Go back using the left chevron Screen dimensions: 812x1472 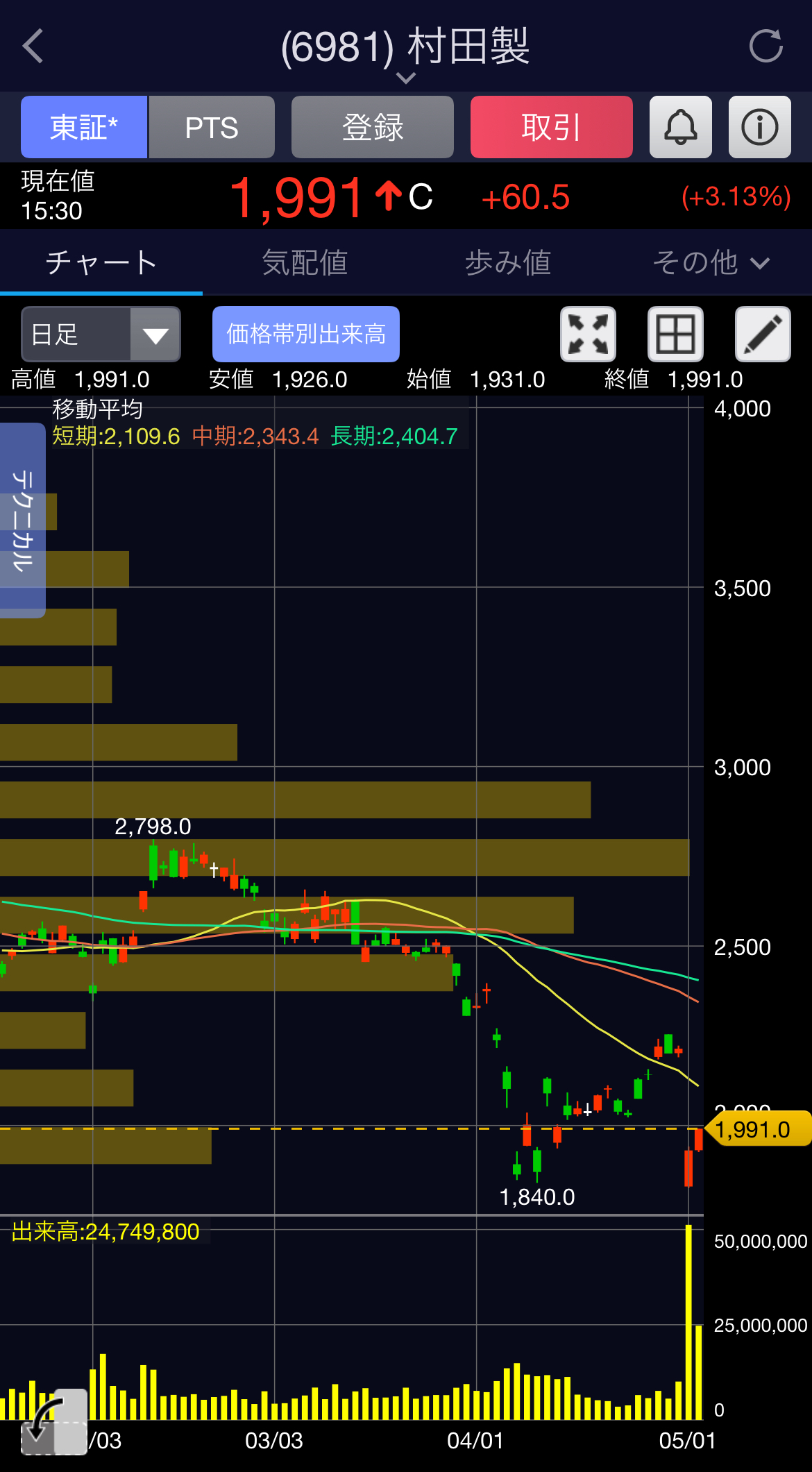coord(33,46)
